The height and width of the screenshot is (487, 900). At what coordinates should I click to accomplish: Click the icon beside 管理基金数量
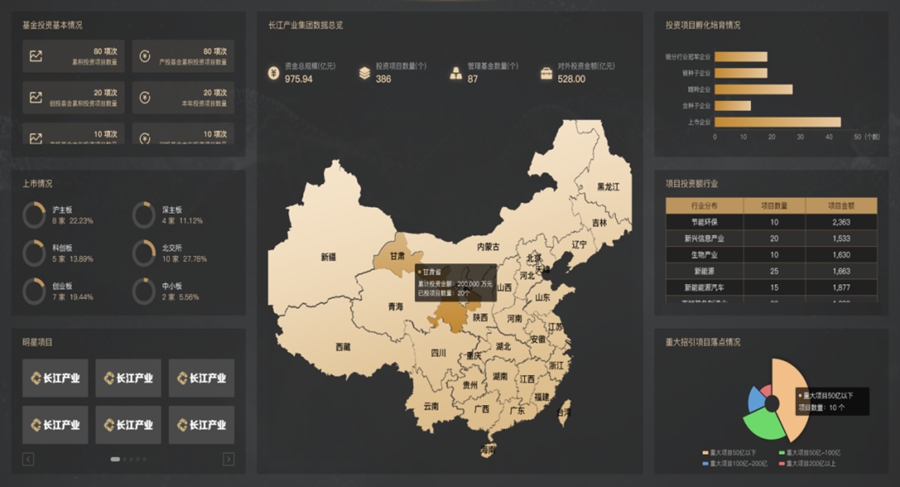click(456, 73)
